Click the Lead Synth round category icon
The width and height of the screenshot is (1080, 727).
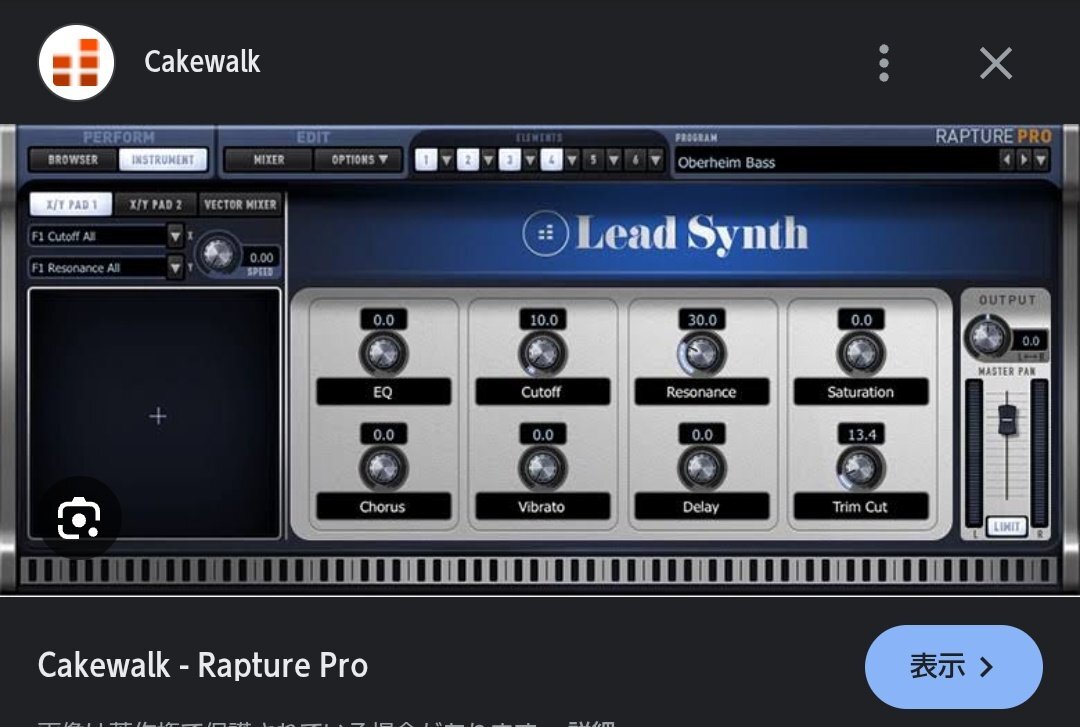(546, 233)
